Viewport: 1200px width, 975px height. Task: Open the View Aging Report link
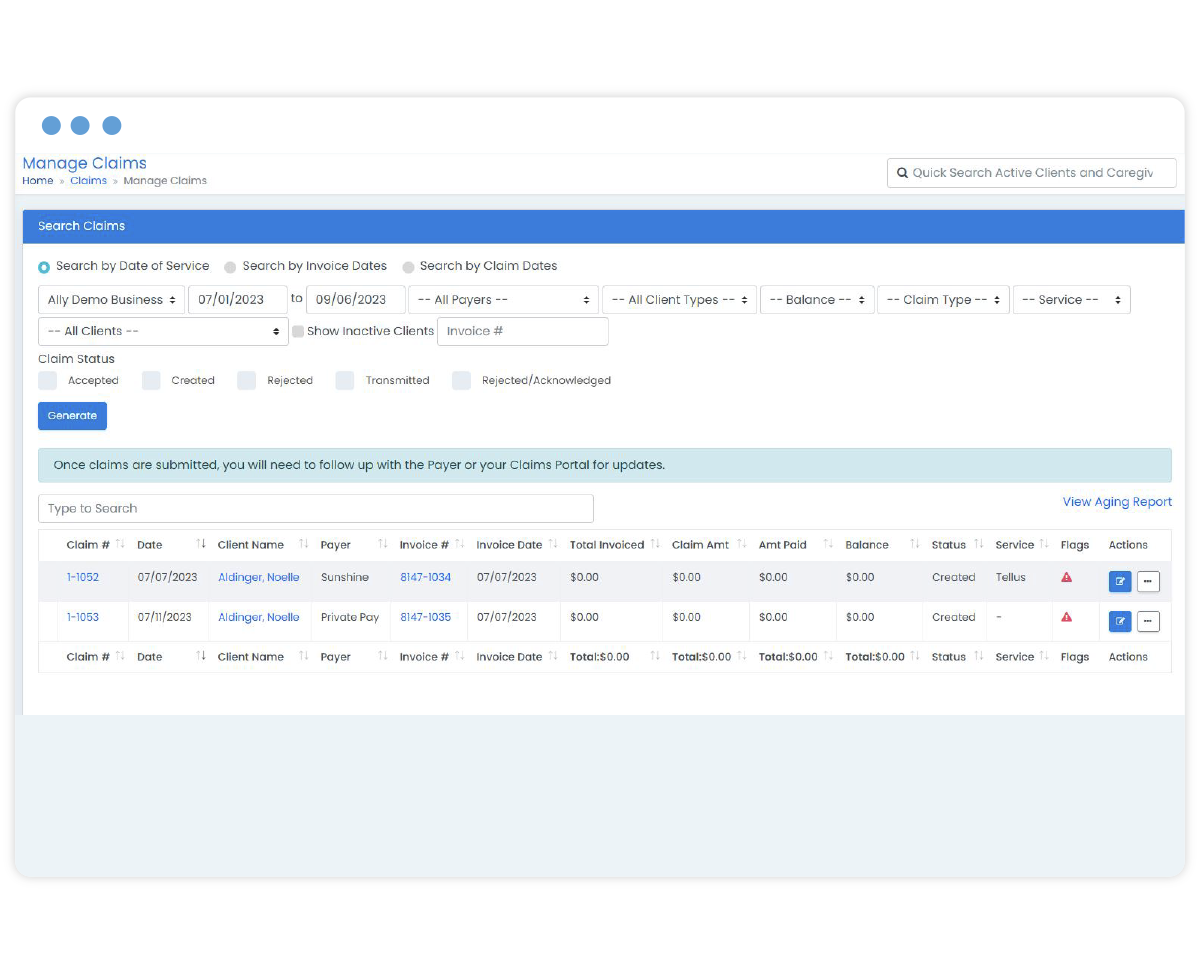[1117, 502]
